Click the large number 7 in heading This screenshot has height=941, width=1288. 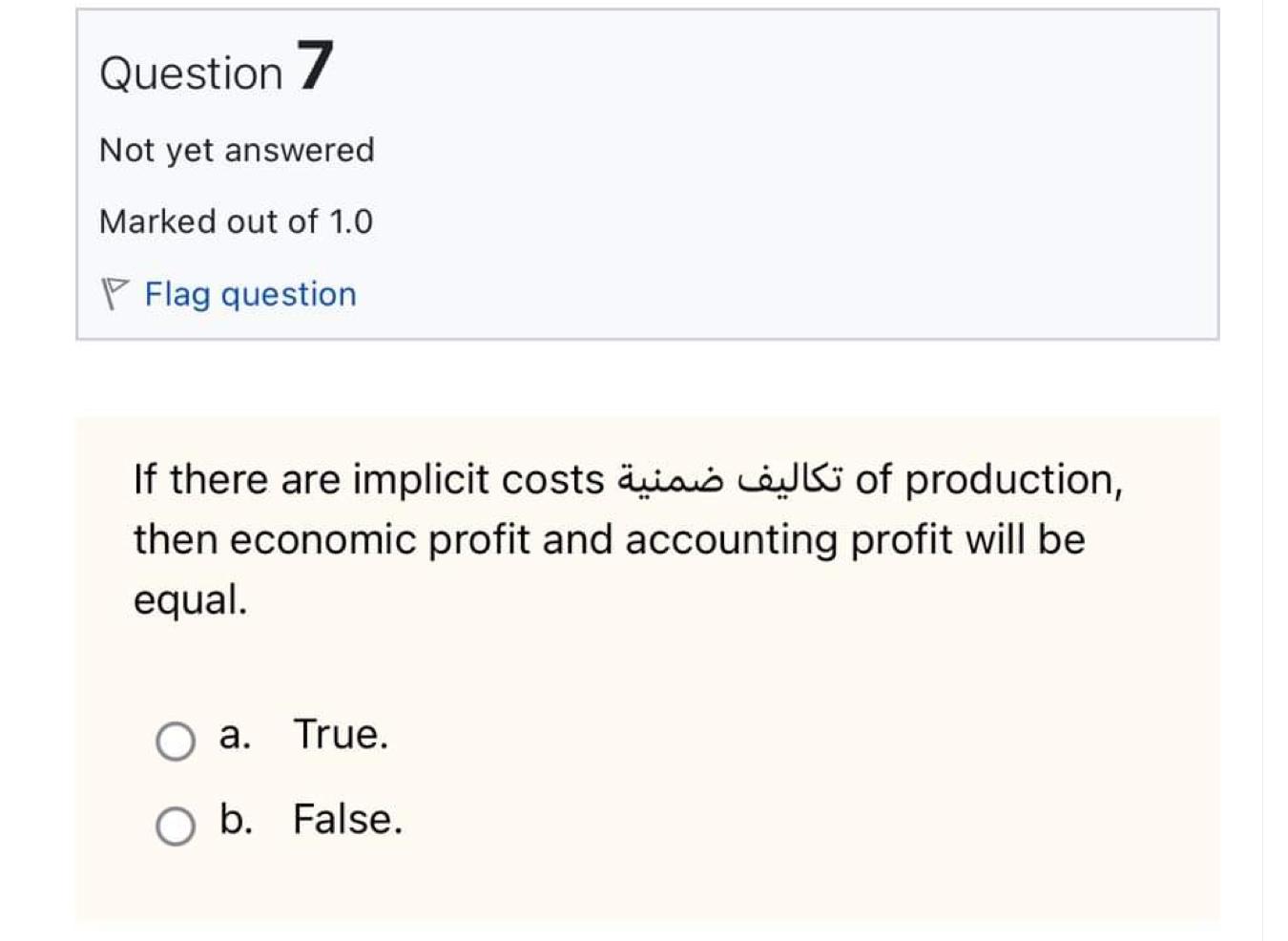tap(315, 66)
